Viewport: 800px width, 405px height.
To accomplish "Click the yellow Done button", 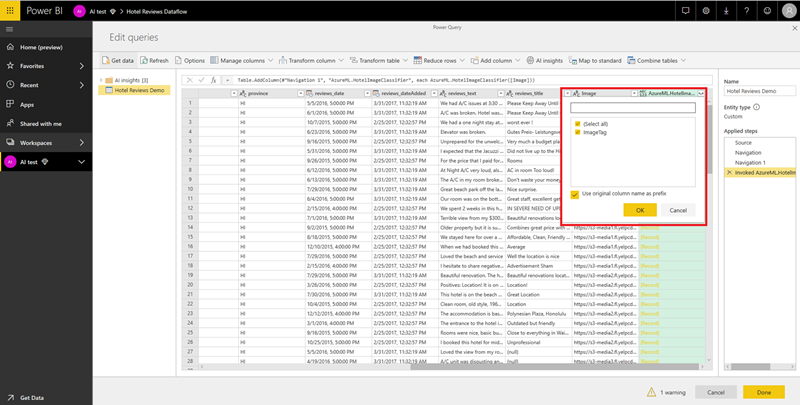I will (764, 392).
